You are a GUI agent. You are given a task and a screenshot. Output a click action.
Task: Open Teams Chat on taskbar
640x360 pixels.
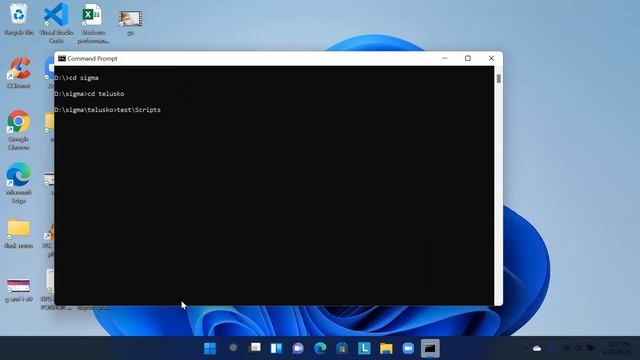(298, 348)
